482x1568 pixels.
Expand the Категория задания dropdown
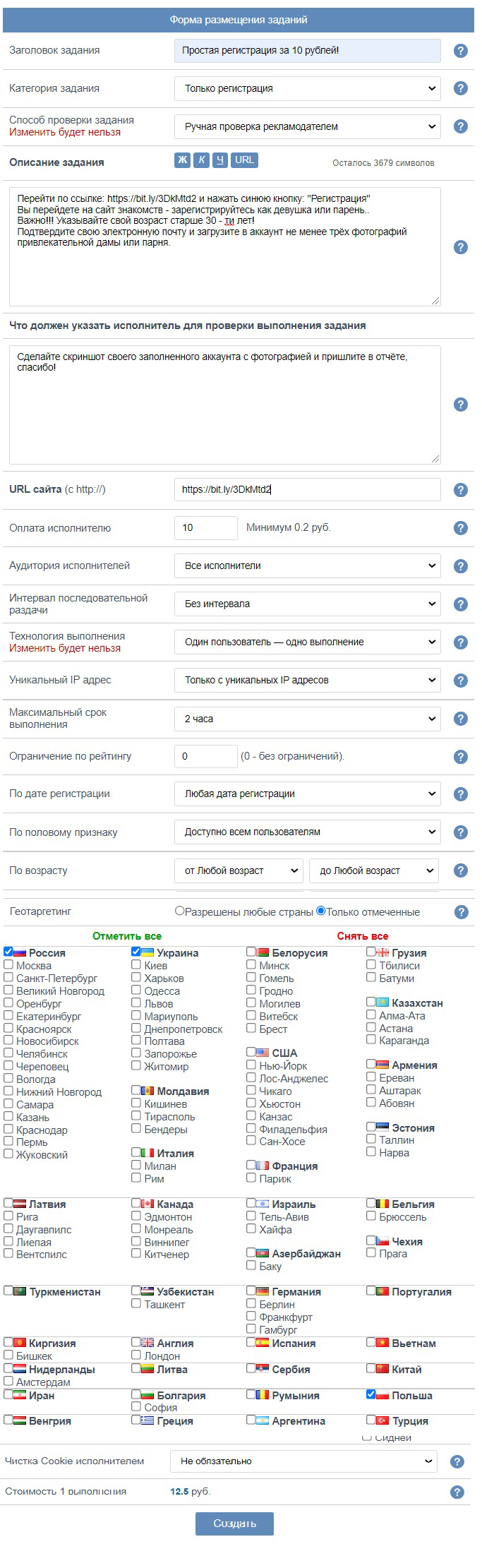[x=308, y=88]
